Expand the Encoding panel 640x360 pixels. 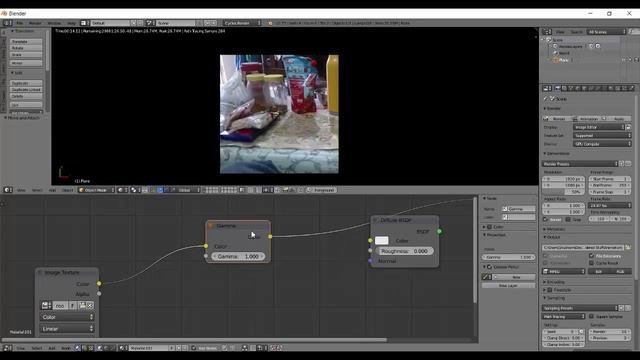pos(554,282)
